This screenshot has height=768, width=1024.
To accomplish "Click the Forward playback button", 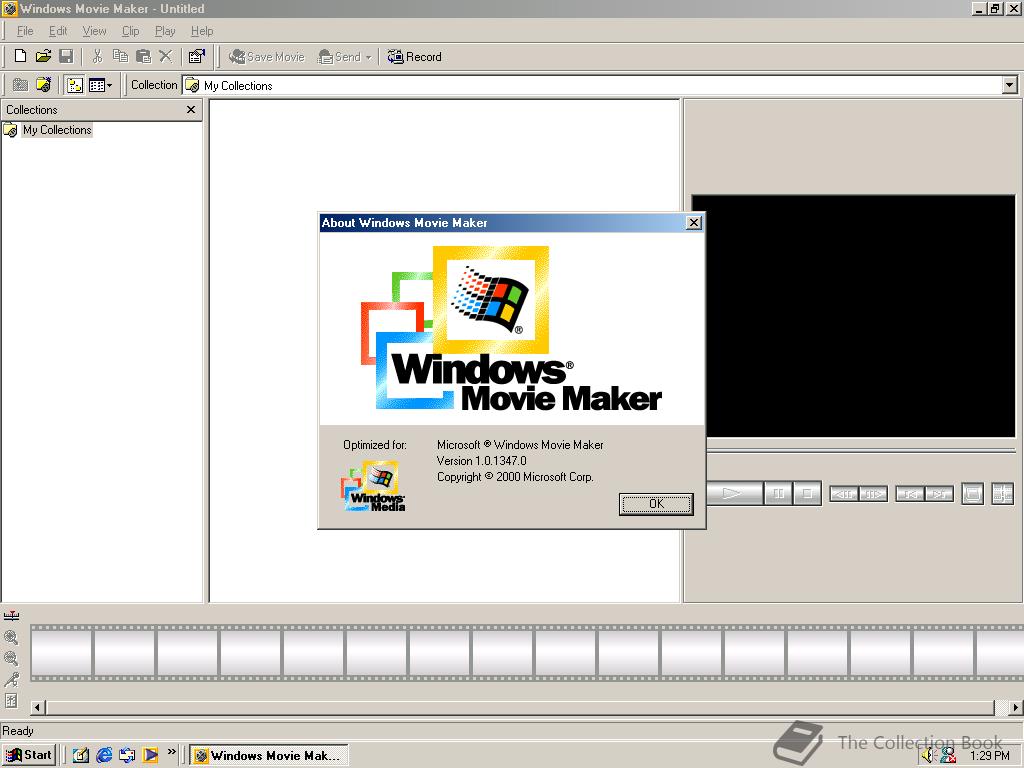I will [939, 494].
